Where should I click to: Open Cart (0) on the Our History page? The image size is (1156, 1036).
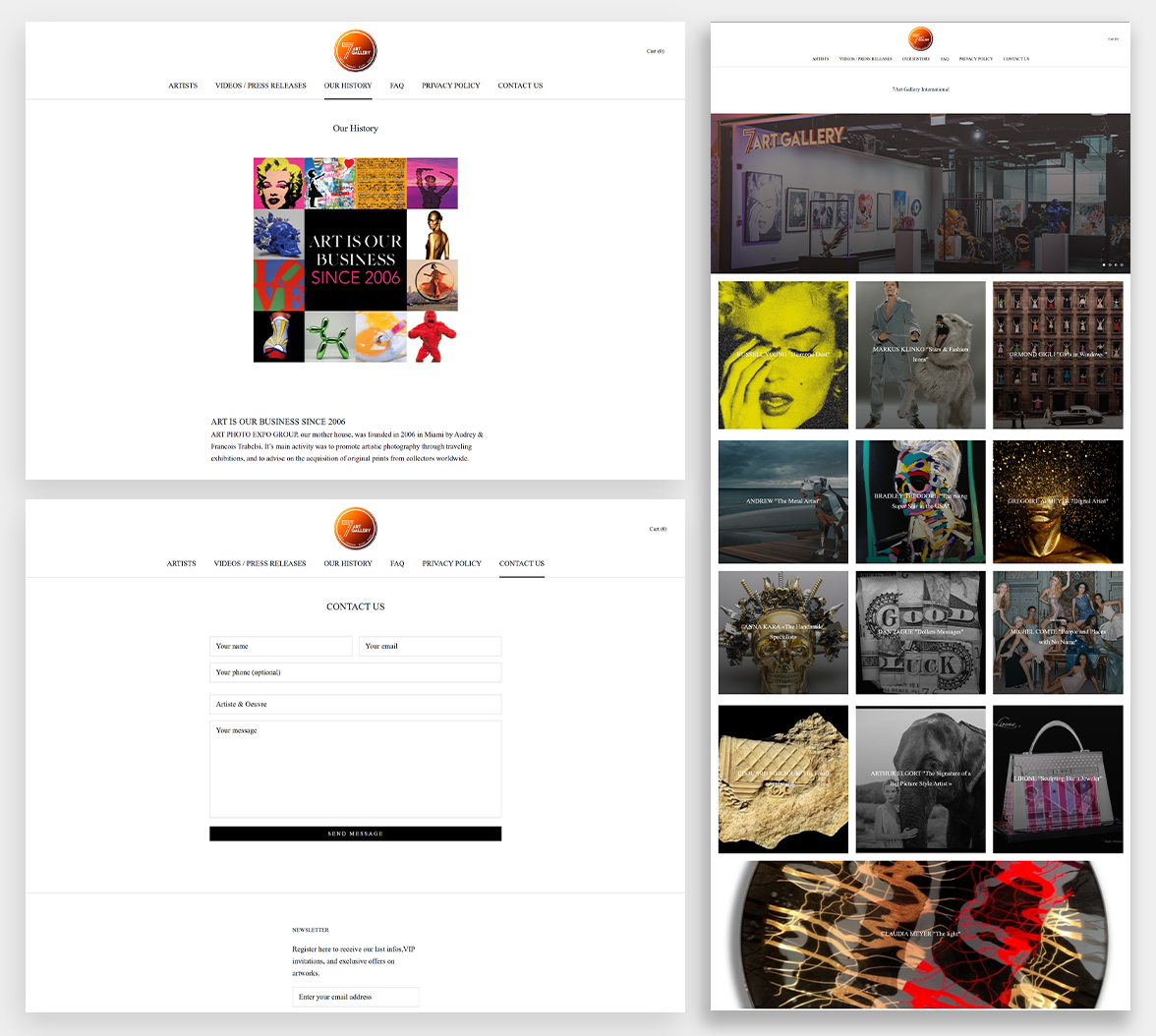coord(655,51)
